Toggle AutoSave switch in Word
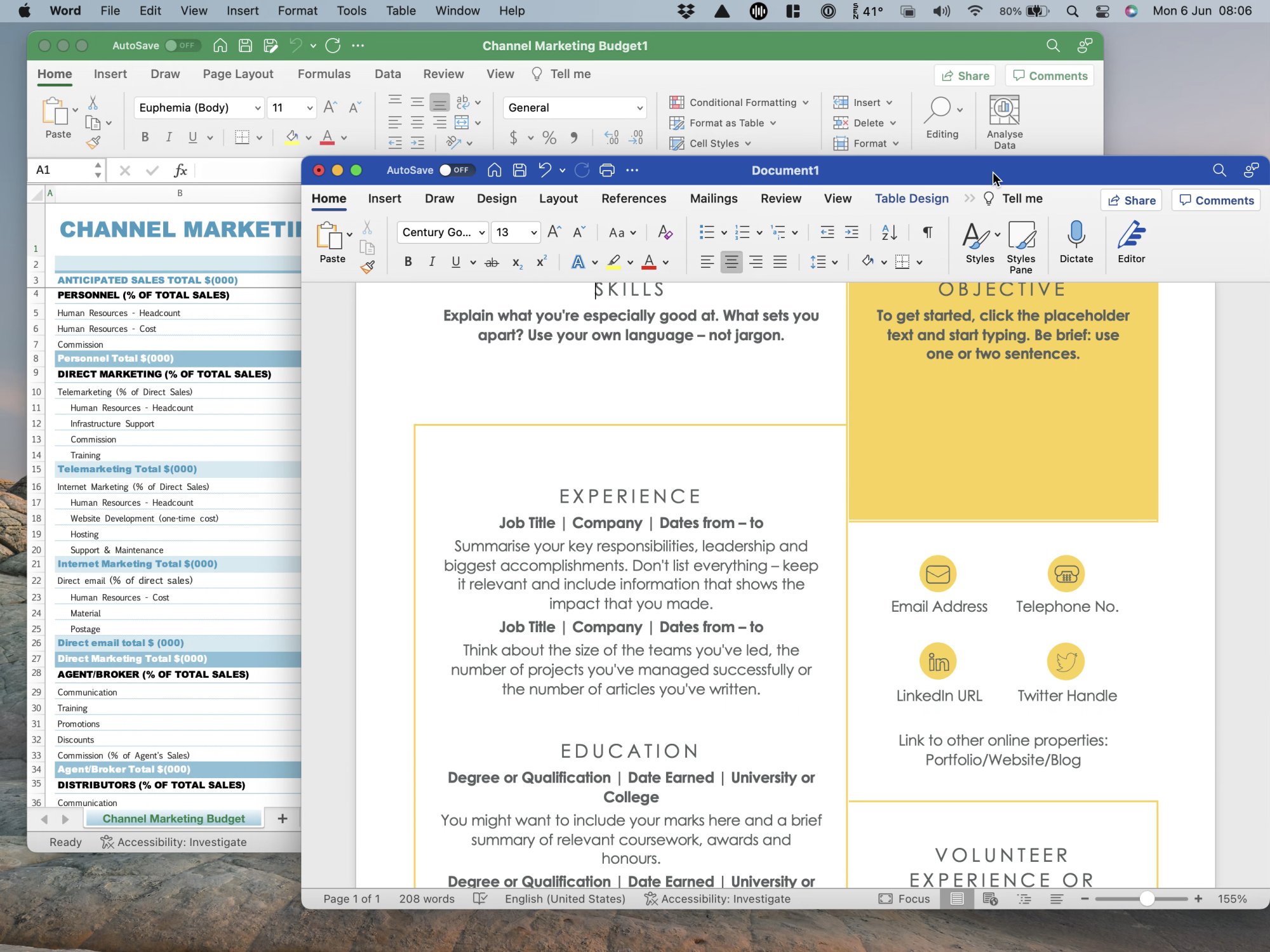 [455, 170]
